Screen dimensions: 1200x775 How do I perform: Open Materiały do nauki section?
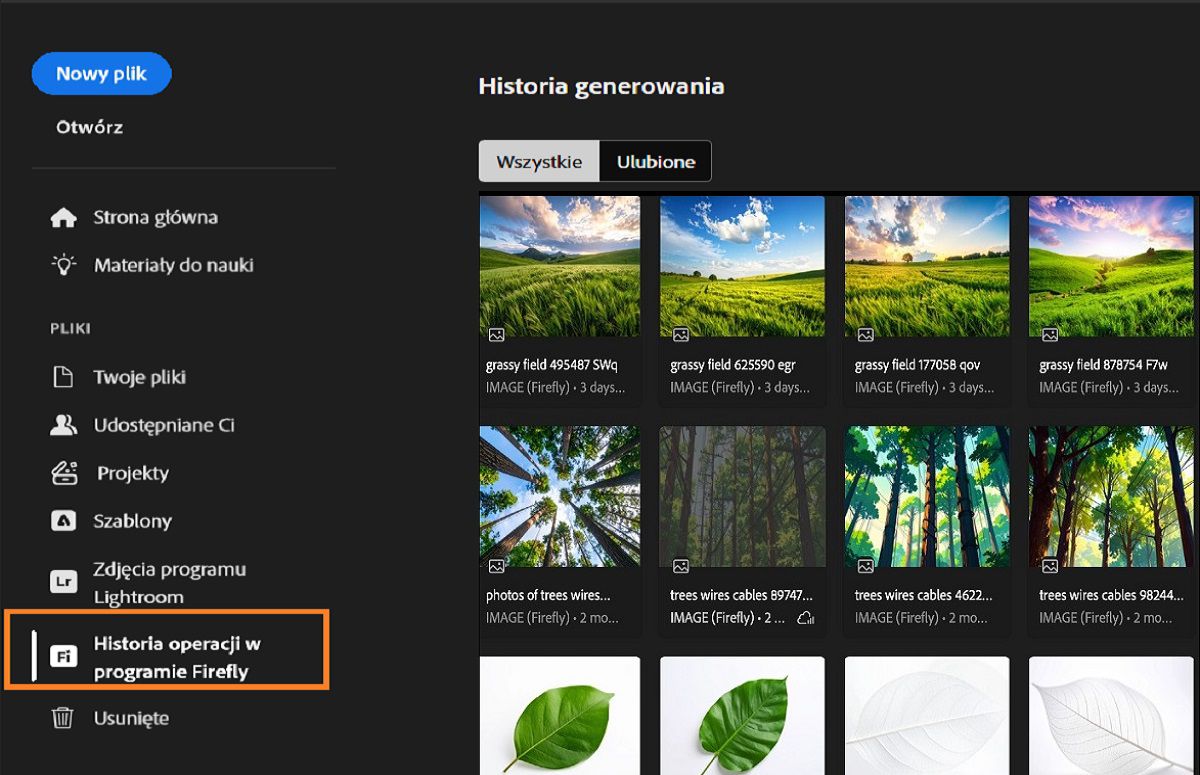174,265
